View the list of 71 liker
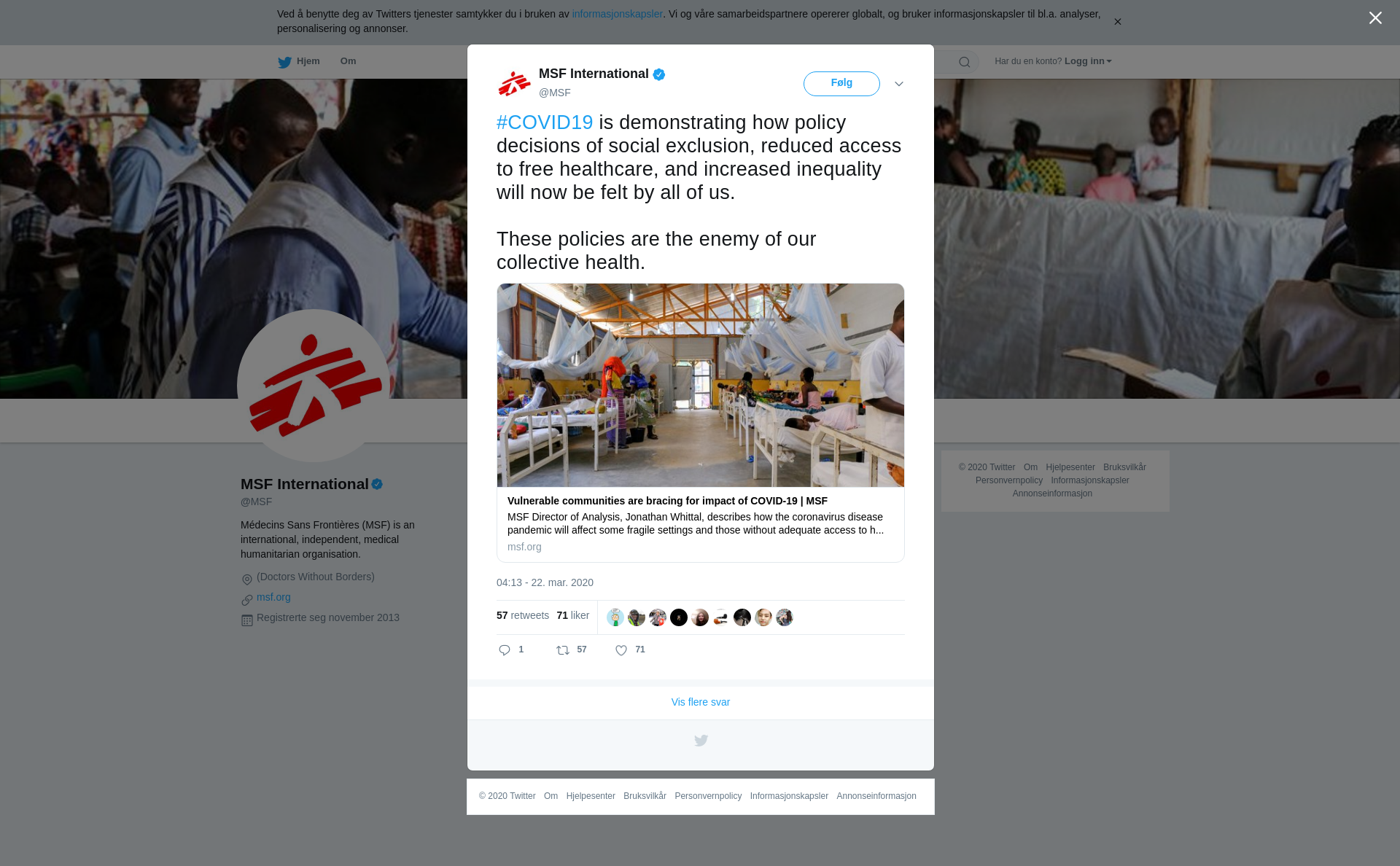 coord(572,615)
